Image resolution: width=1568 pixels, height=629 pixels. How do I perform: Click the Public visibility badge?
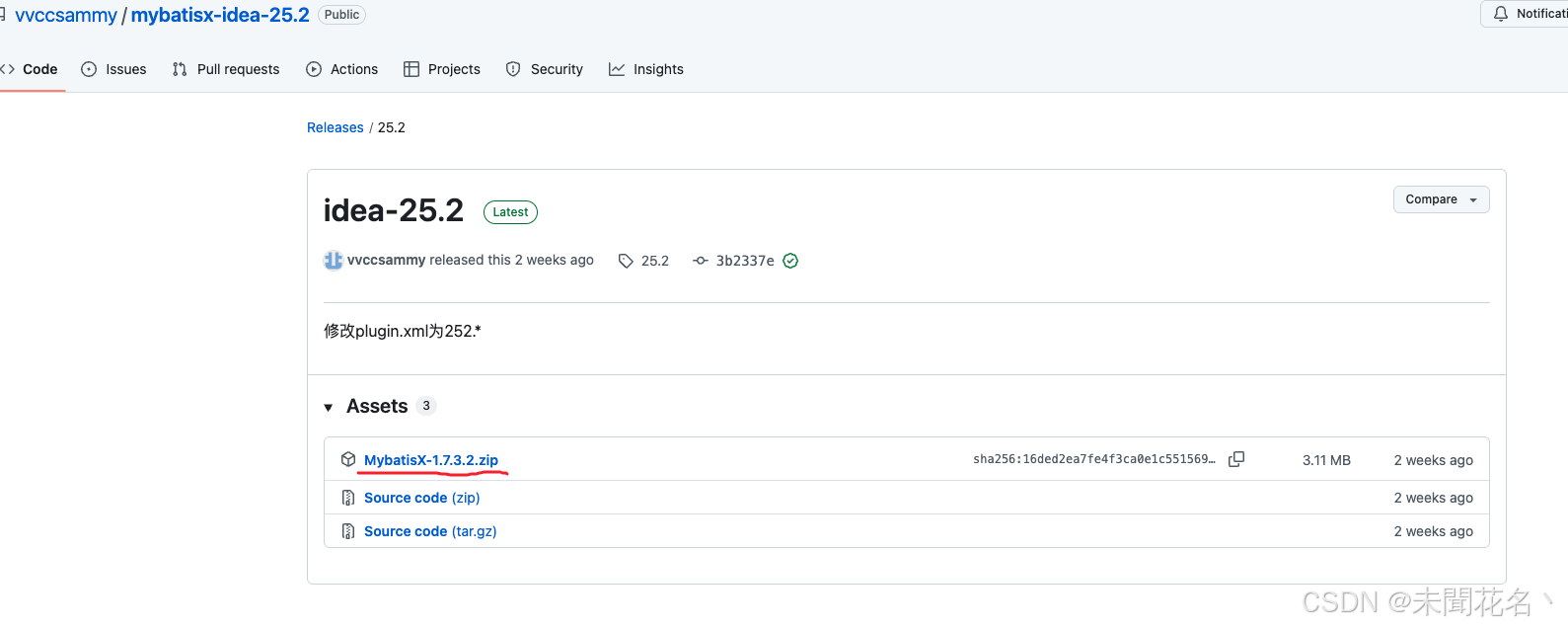tap(341, 15)
